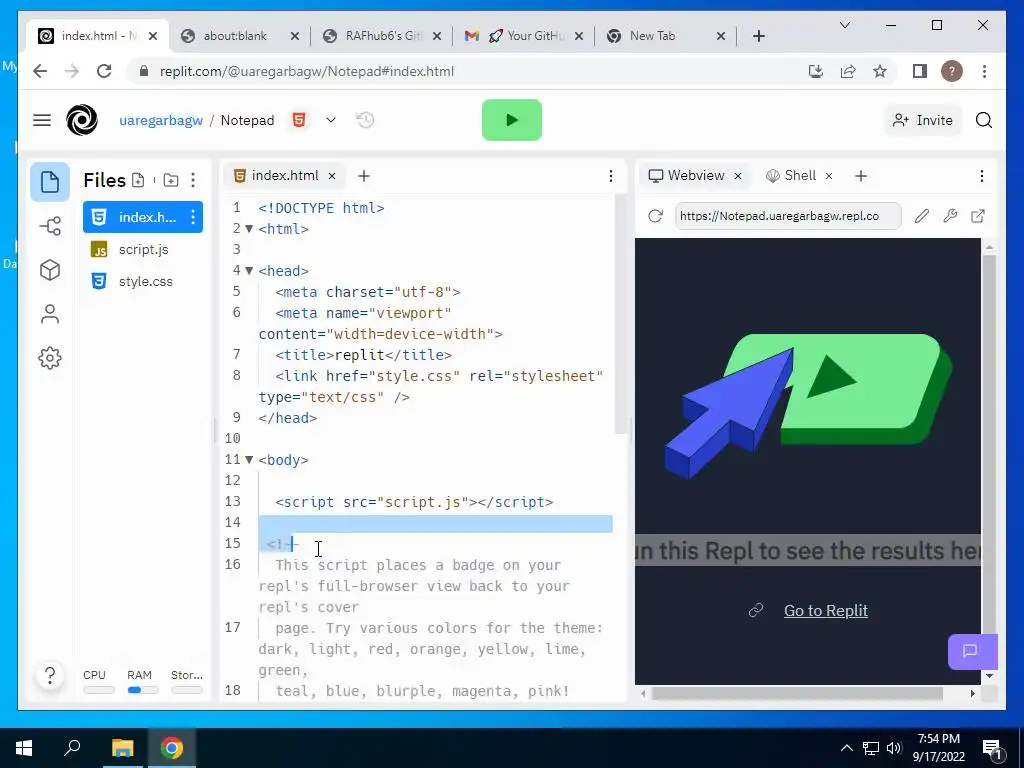
Task: Select the Files icon in the left sidebar
Action: click(50, 182)
